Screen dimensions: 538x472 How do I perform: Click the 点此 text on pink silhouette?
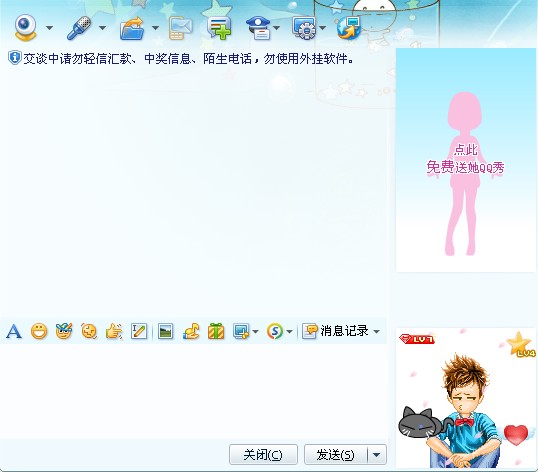click(x=466, y=150)
